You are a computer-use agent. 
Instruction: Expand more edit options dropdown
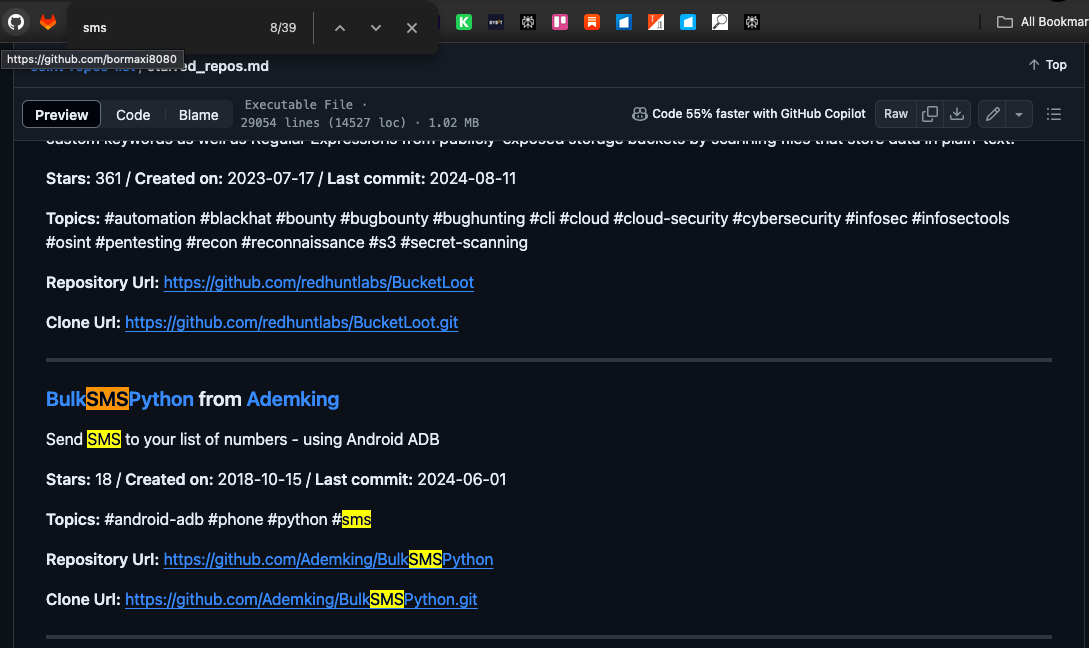pos(1019,114)
